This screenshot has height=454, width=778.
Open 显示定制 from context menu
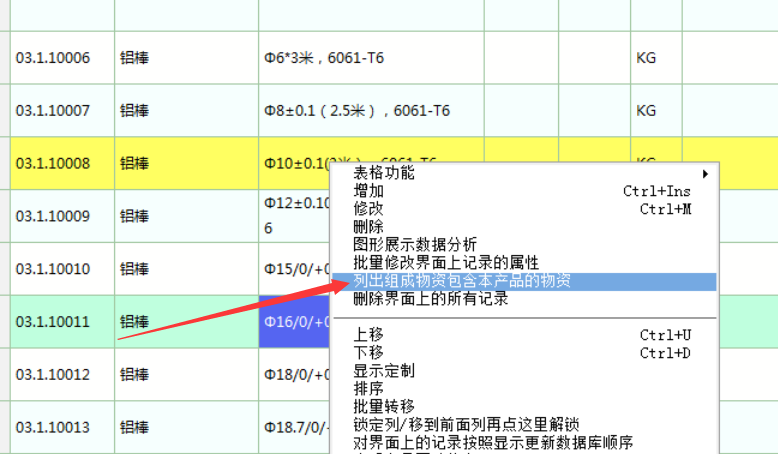(384, 371)
